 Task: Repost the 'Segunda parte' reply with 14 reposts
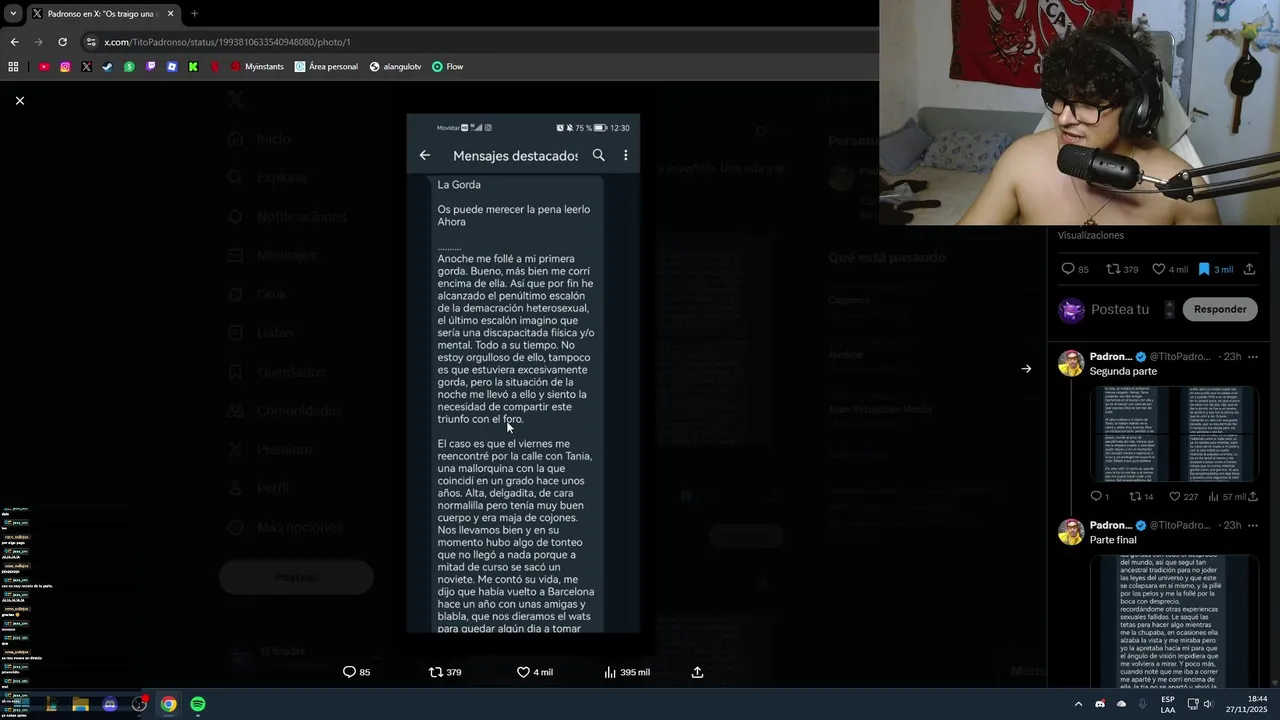[x=1141, y=496]
